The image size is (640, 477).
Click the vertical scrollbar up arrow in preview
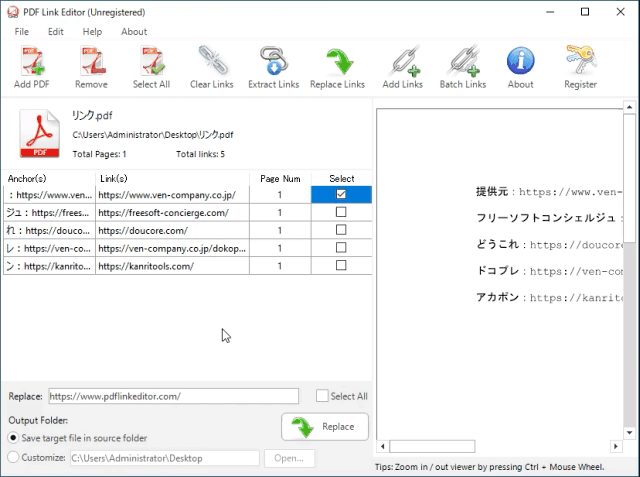(x=629, y=107)
